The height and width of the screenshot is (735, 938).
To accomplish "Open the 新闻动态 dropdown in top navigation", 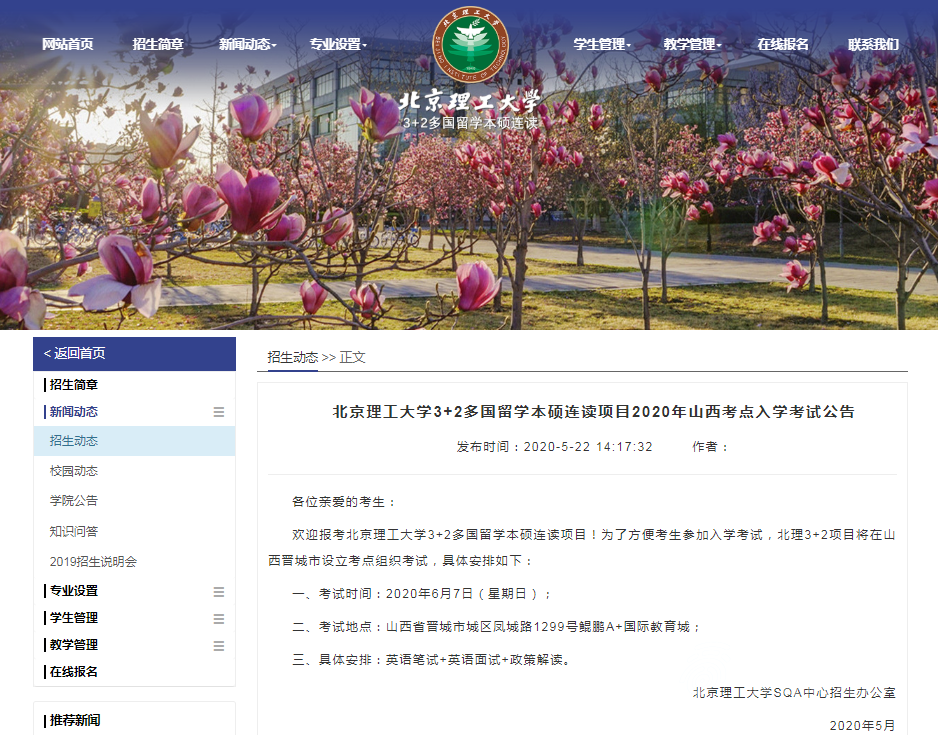I will coord(248,44).
